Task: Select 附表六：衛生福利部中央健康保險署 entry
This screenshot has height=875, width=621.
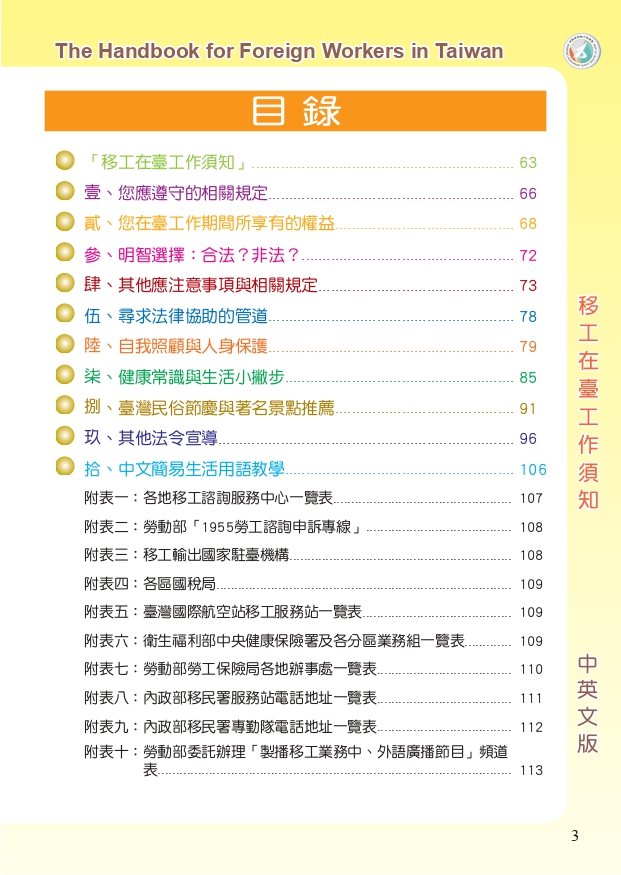Action: [x=275, y=641]
